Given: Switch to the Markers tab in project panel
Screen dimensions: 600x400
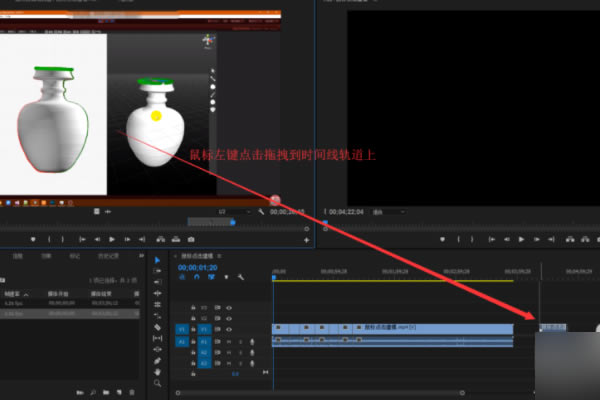Looking at the screenshot, I should 74,257.
